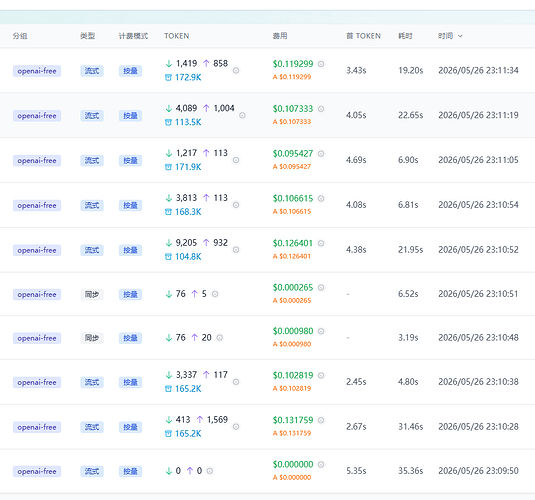The height and width of the screenshot is (500, 535).
Task: Click the token info icon beside 3,813 / 113
Action: click(x=236, y=205)
